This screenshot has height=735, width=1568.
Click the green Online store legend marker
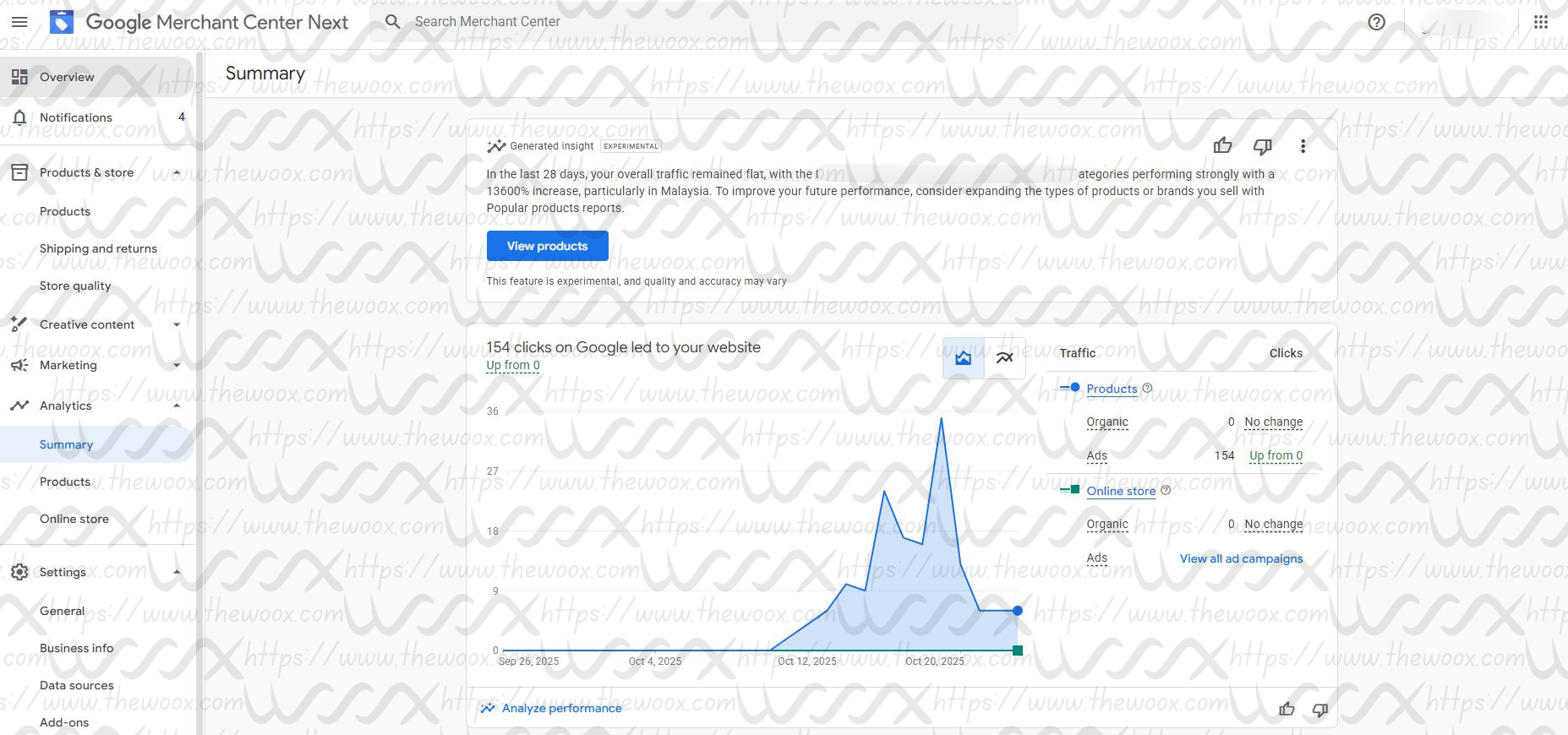(1070, 489)
